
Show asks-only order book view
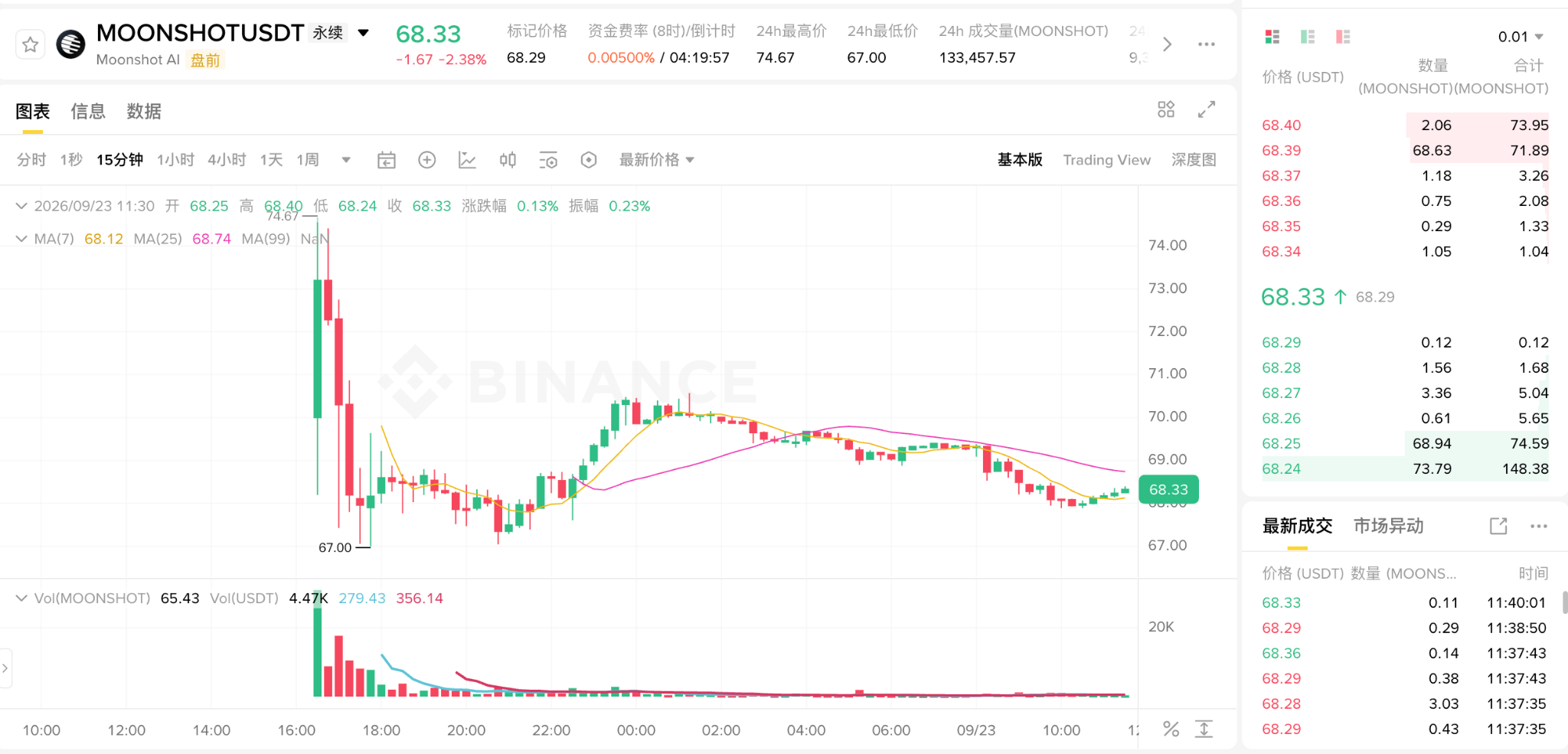pyautogui.click(x=1343, y=37)
